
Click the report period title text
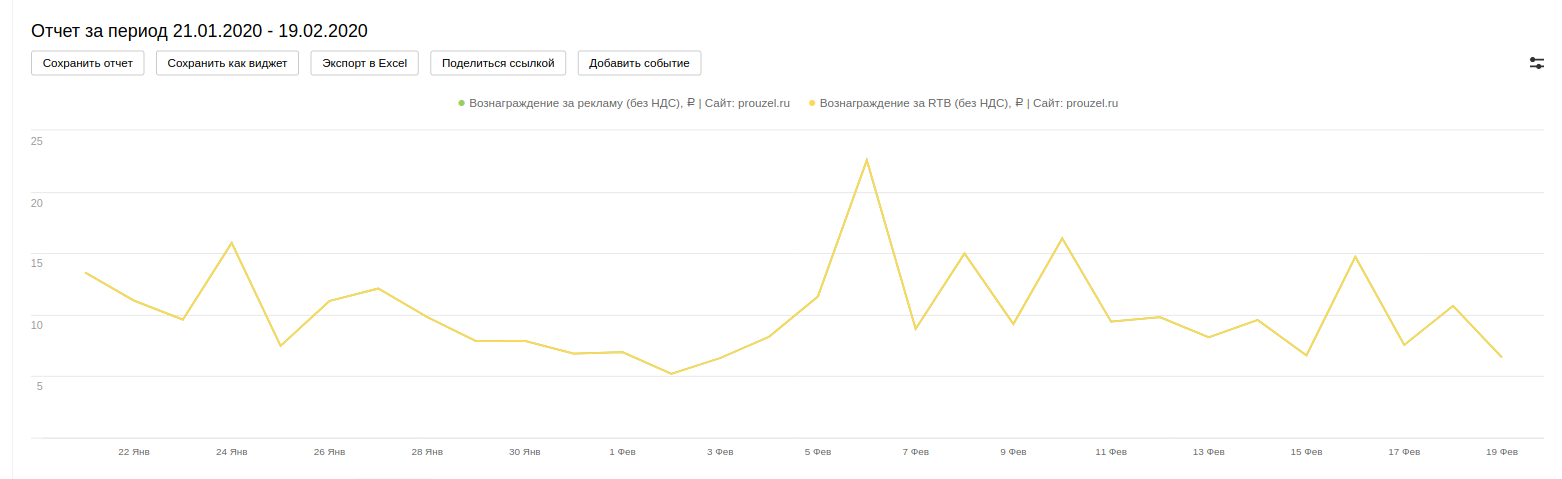200,31
